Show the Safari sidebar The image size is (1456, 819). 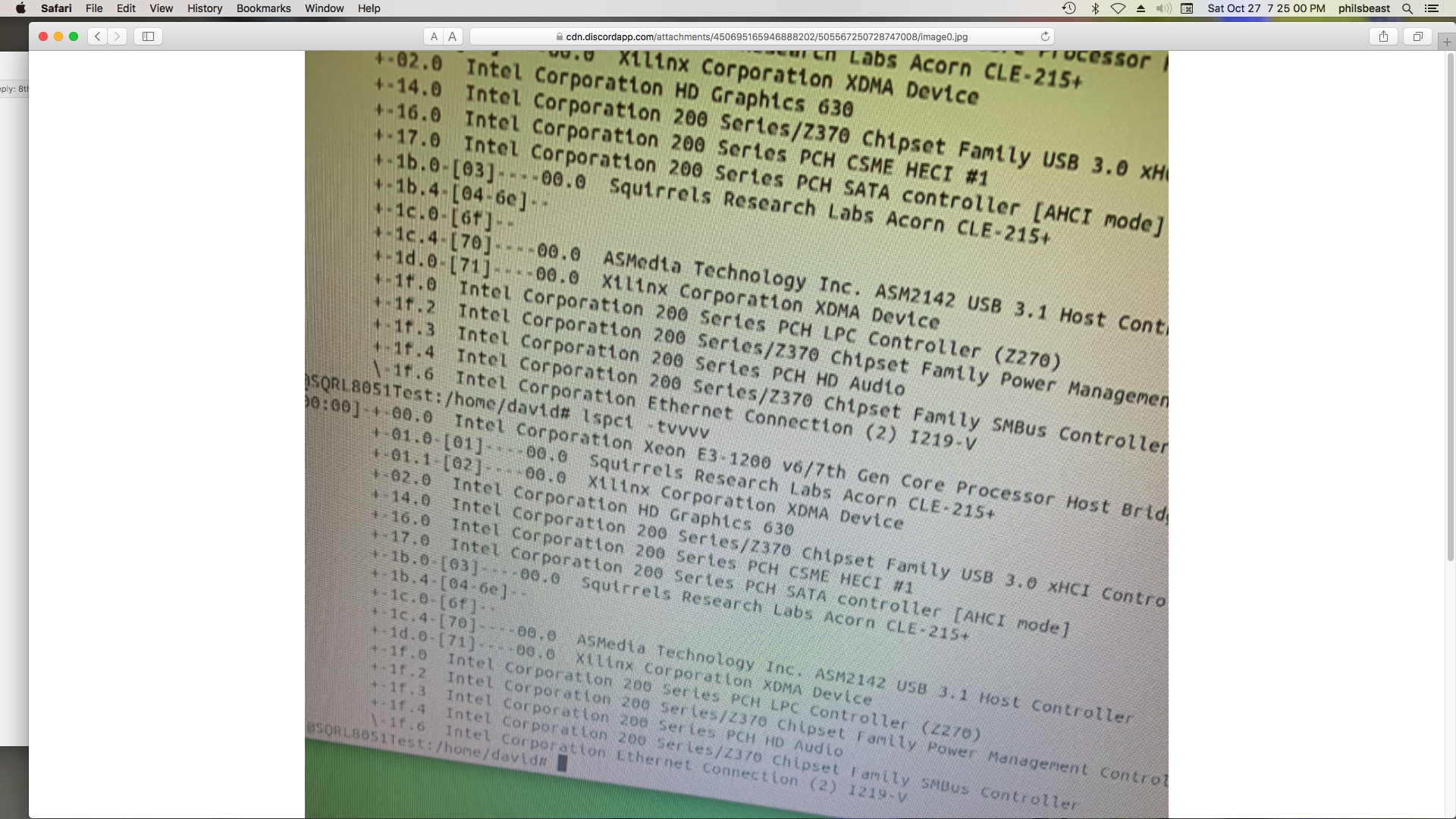click(148, 36)
